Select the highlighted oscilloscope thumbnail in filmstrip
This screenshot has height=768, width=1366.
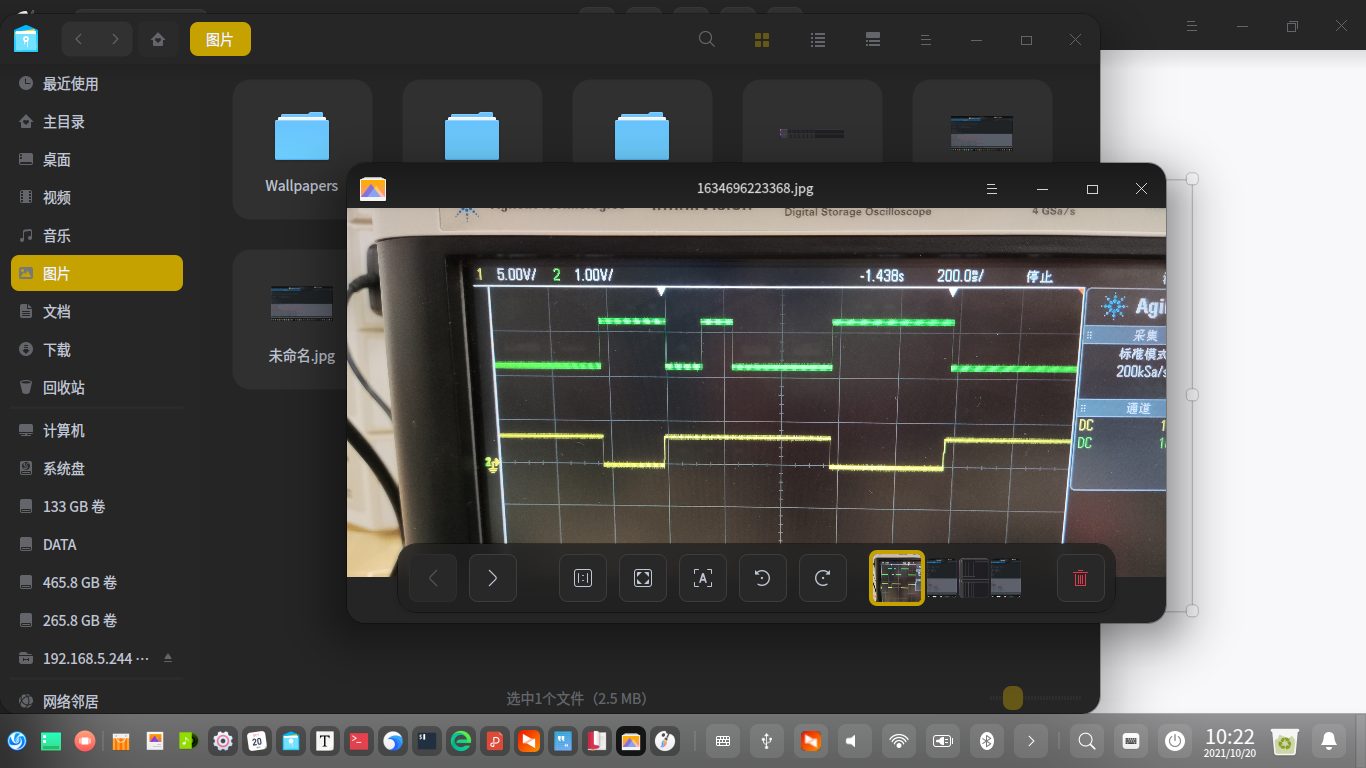[897, 578]
